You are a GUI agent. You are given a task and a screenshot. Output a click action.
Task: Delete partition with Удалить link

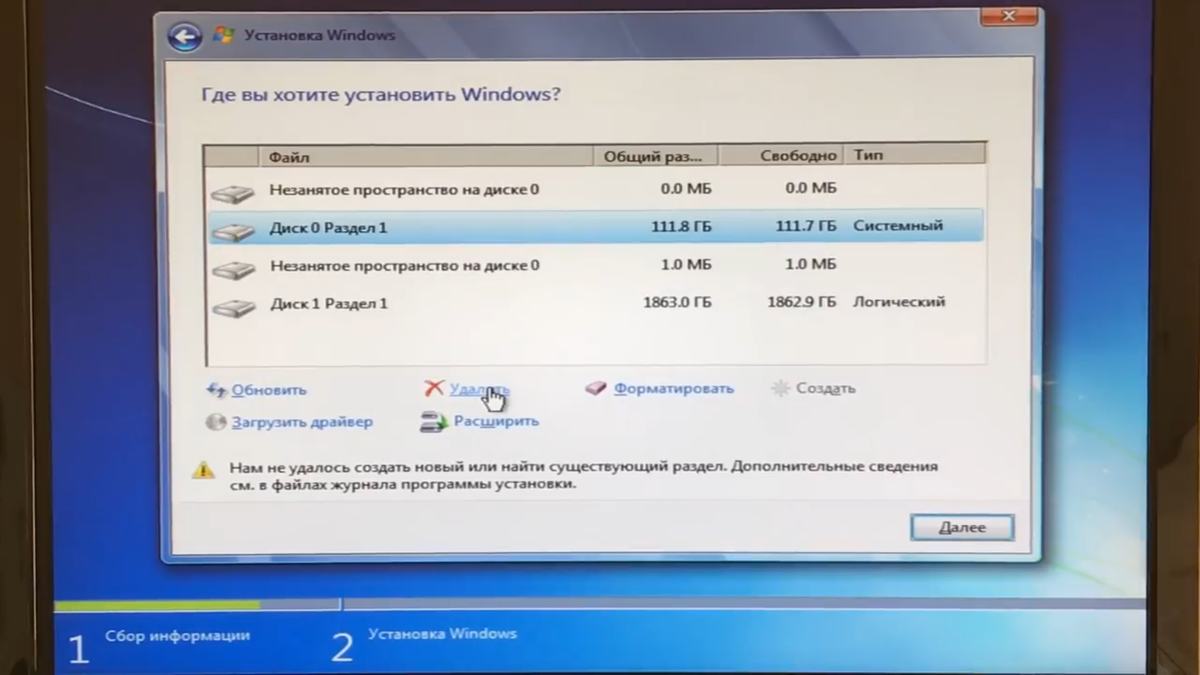(479, 389)
